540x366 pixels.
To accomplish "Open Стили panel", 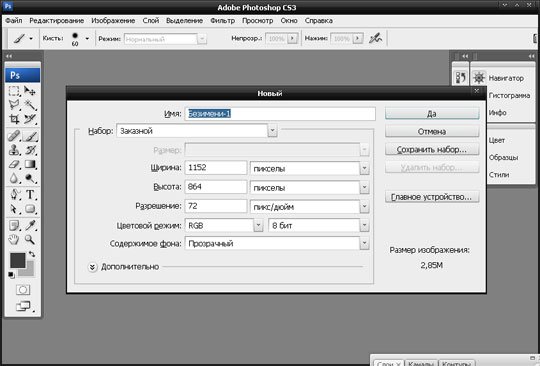I will pos(499,175).
